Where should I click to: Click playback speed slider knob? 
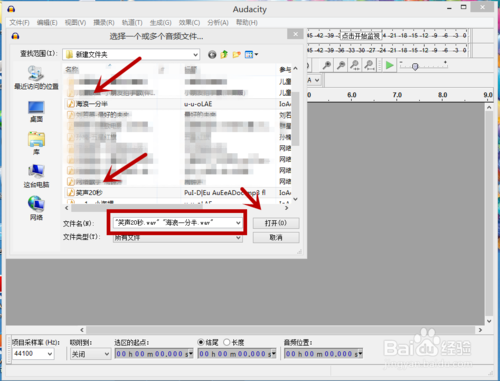415,67
